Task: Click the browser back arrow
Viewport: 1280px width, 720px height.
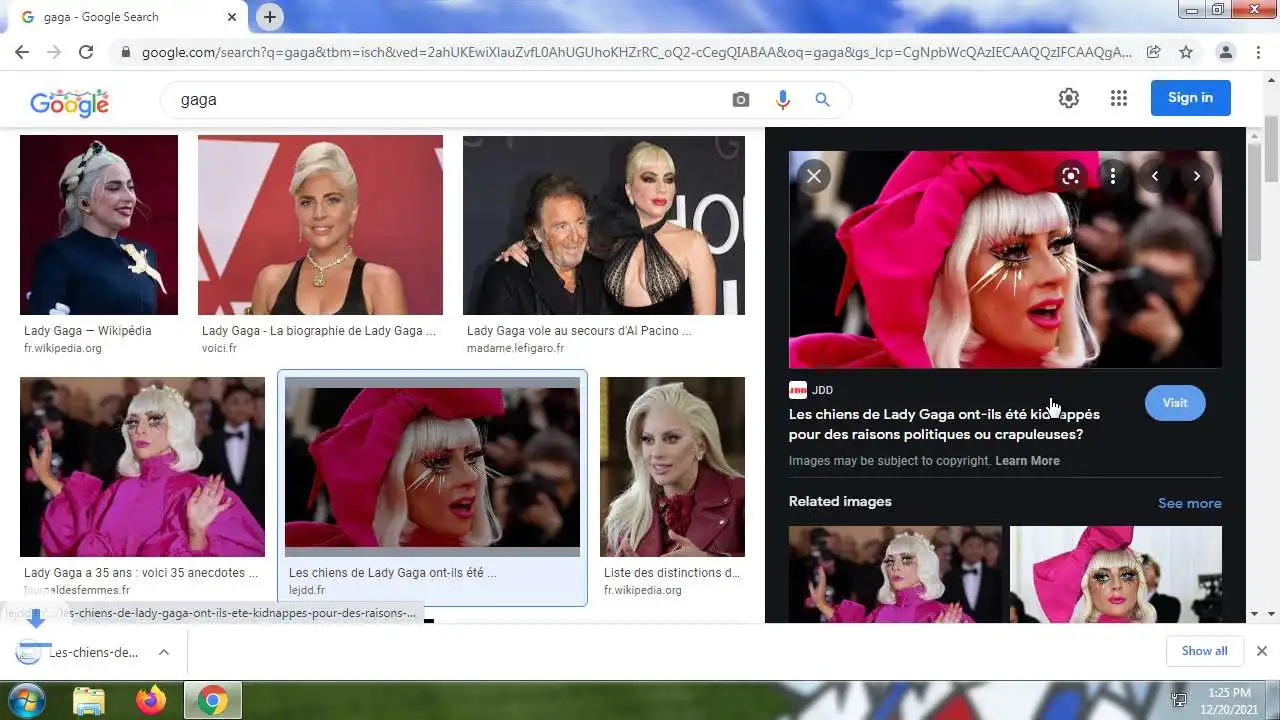Action: point(21,52)
